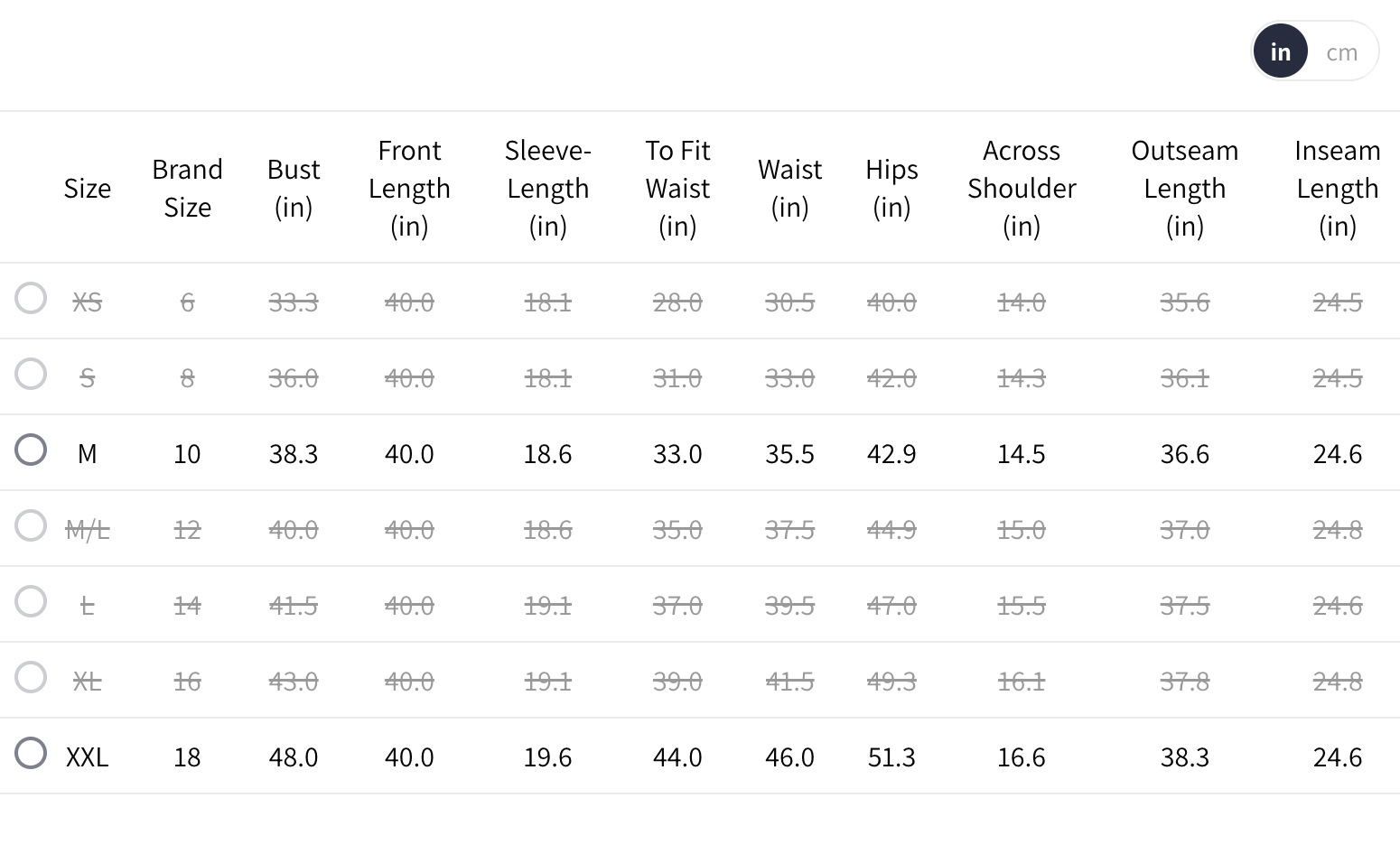The image size is (1400, 863).
Task: Select the "in" unit option
Action: (x=1280, y=52)
